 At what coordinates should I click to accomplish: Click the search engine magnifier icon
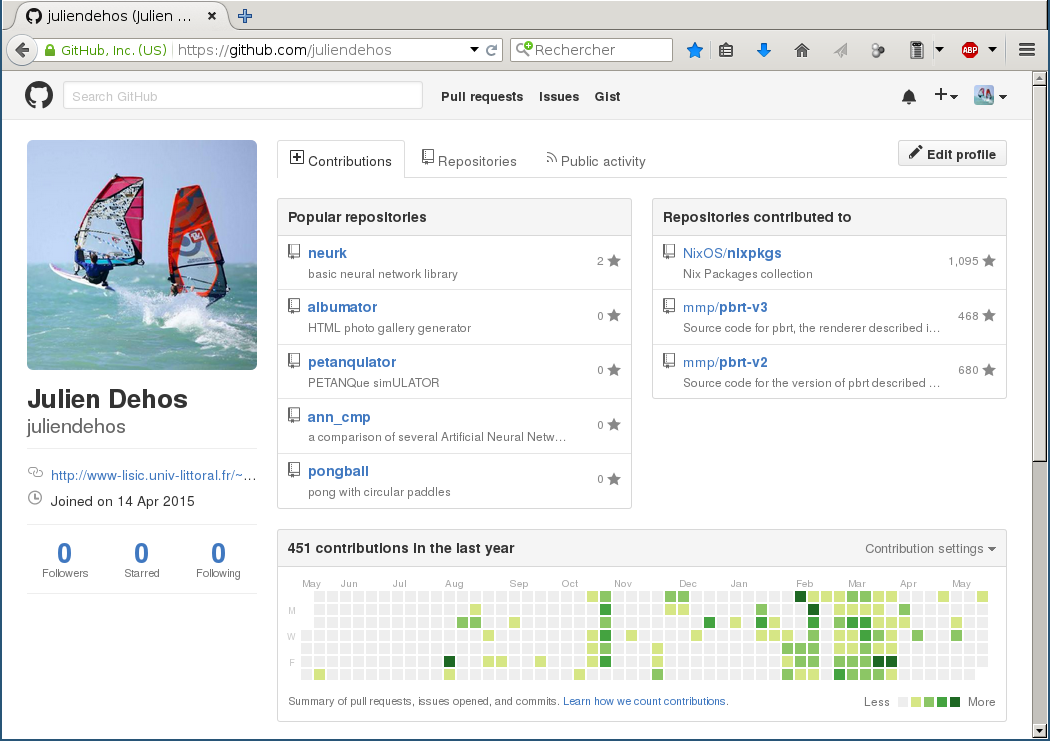pos(524,49)
